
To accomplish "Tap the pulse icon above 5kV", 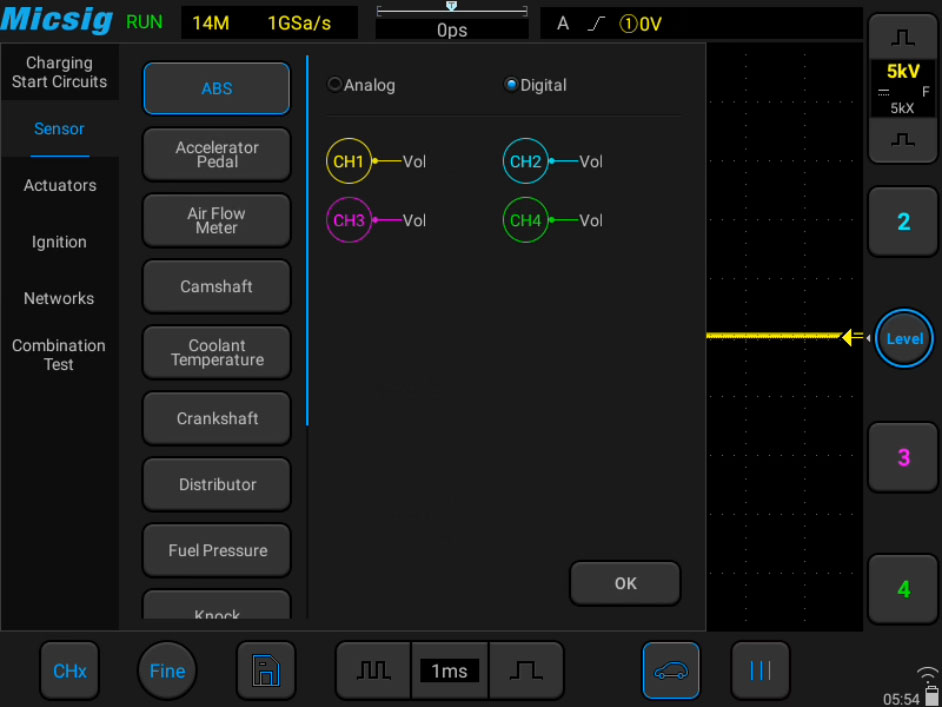I will 902,37.
